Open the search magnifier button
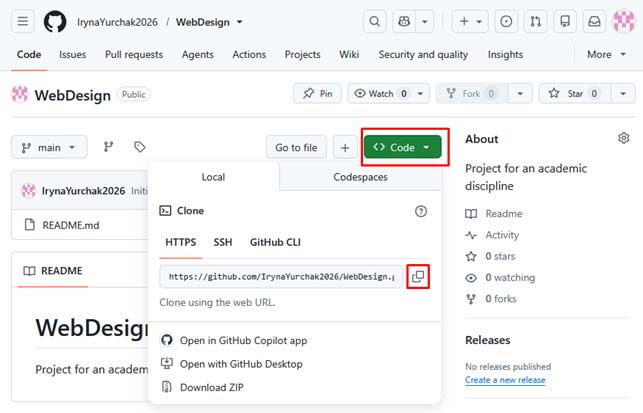Screen dimensions: 643x413 (374, 21)
